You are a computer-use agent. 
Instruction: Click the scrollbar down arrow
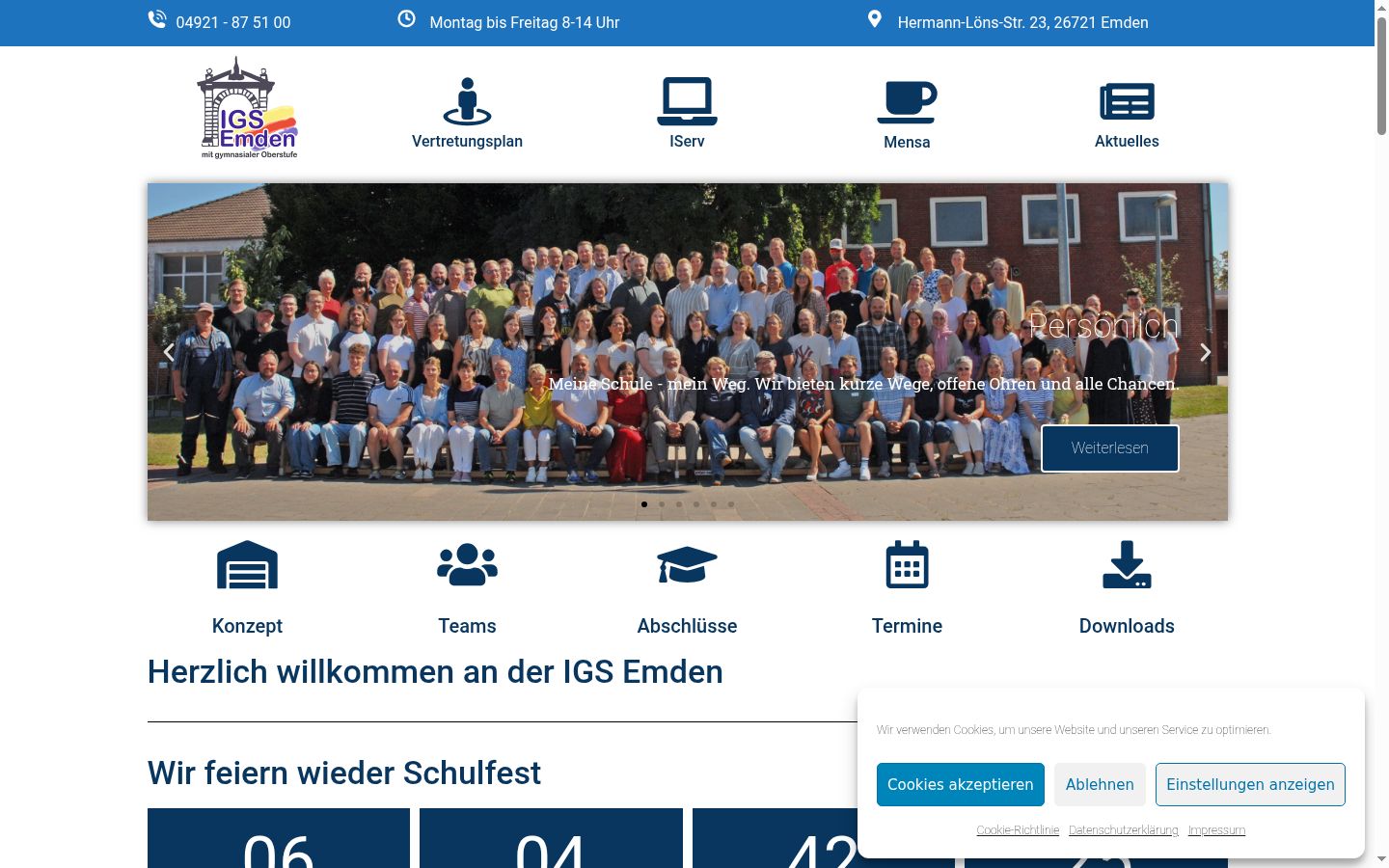tap(1381, 858)
